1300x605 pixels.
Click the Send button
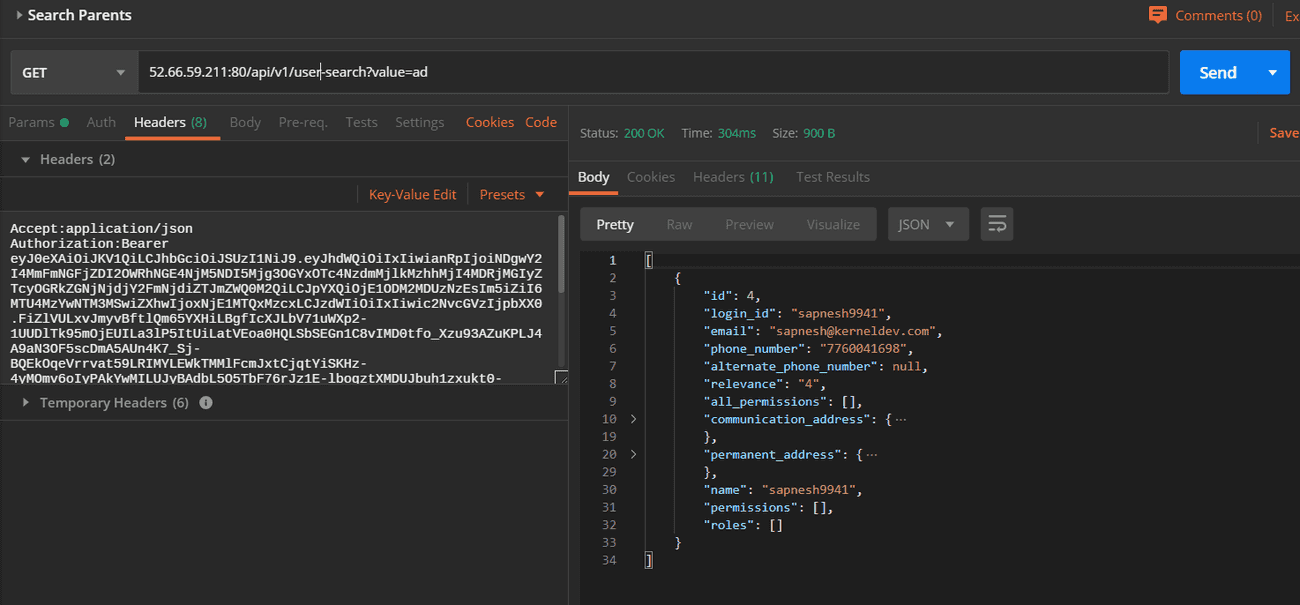tap(1217, 72)
